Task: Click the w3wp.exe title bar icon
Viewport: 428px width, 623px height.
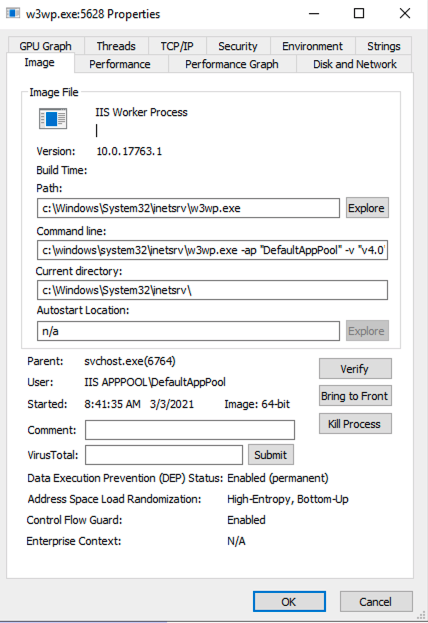Action: point(13,14)
